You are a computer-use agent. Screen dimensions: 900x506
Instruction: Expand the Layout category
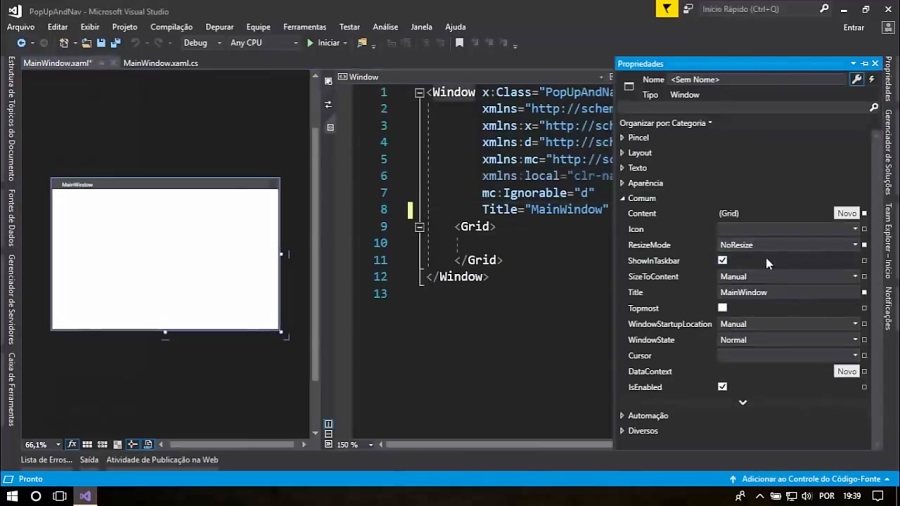pos(622,153)
